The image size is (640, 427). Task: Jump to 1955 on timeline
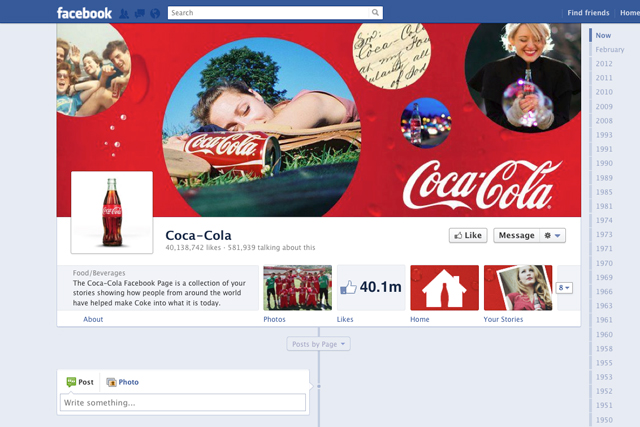click(x=604, y=363)
